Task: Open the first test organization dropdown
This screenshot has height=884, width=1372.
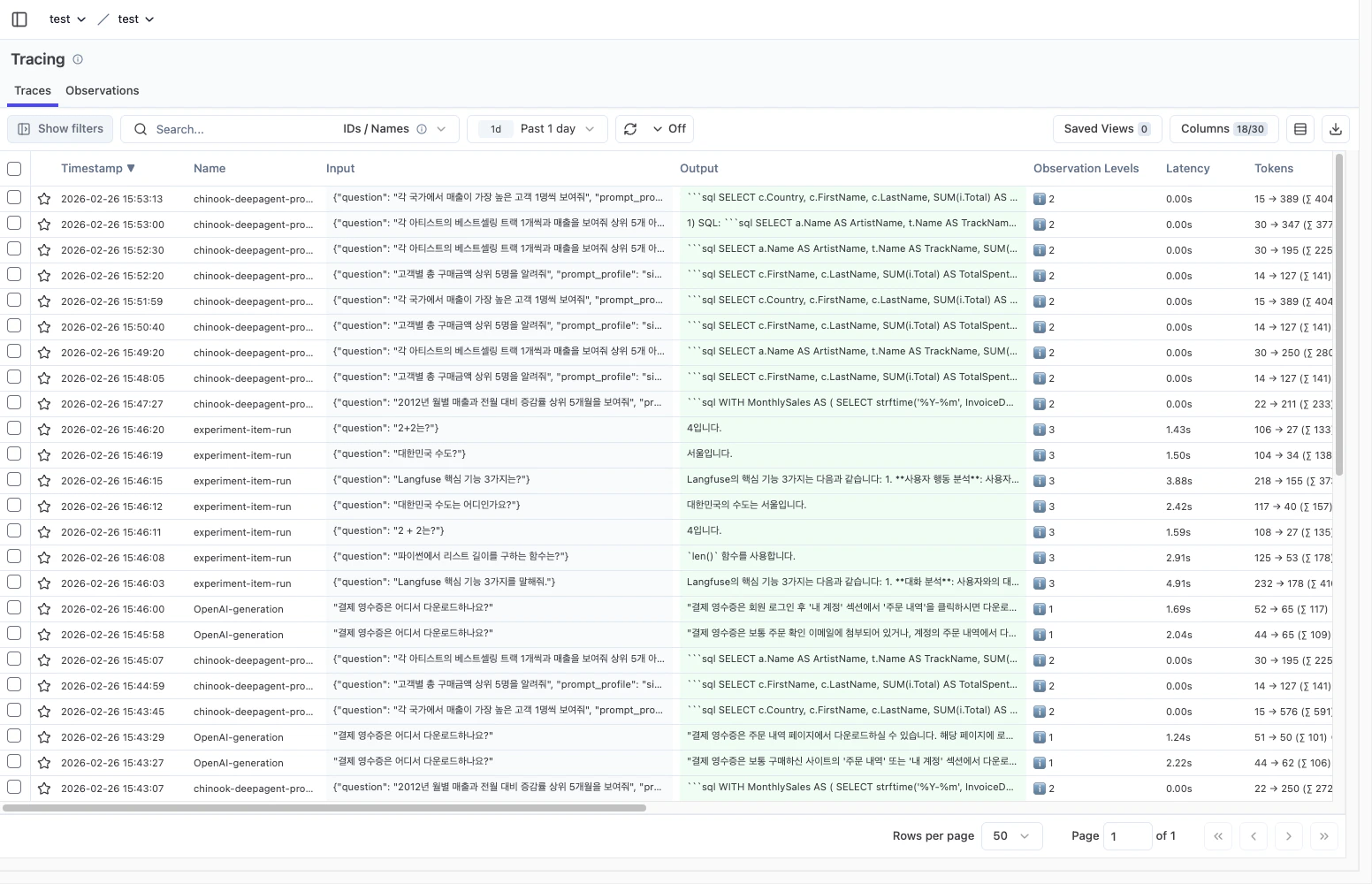Action: [x=67, y=19]
